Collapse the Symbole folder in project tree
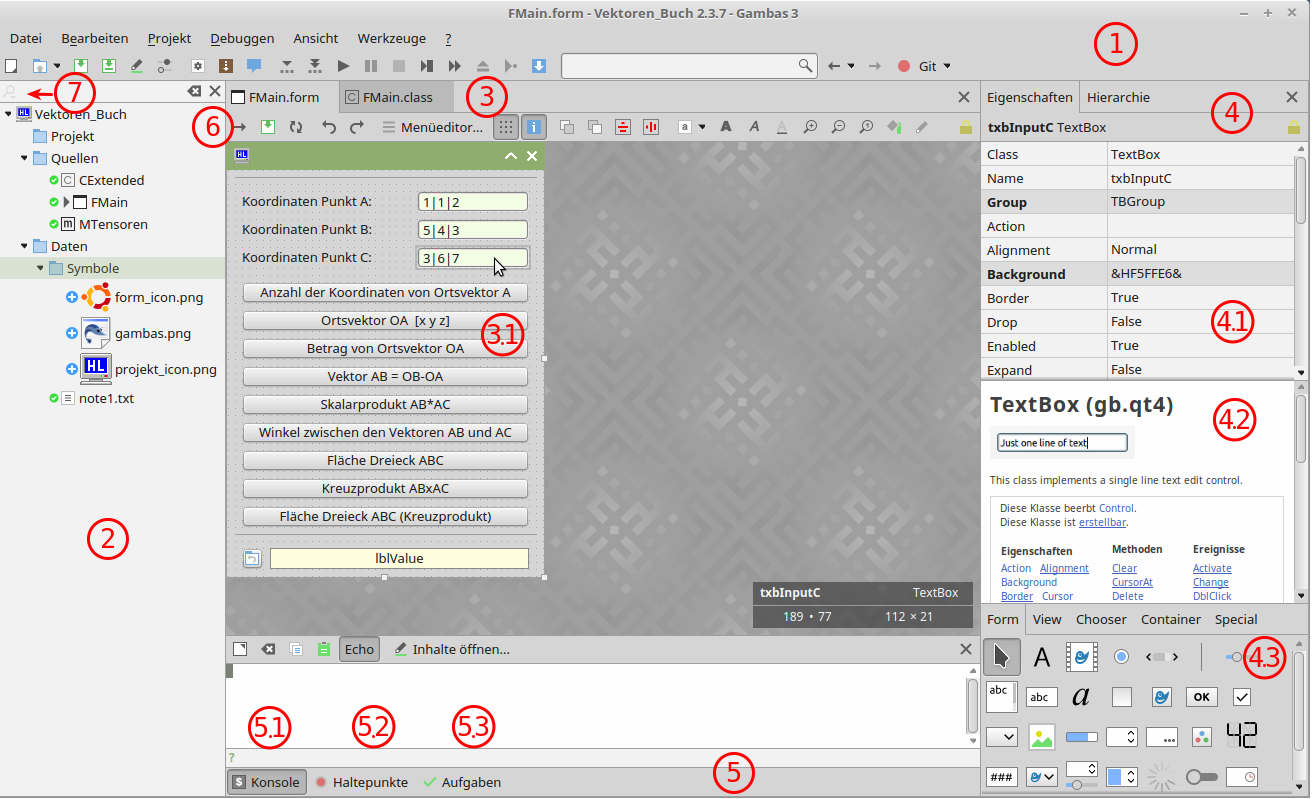Viewport: 1314px width, 799px height. coord(41,268)
